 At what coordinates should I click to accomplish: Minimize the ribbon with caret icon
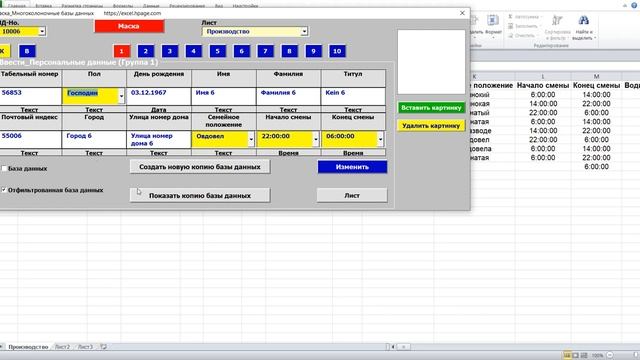(x=625, y=5)
